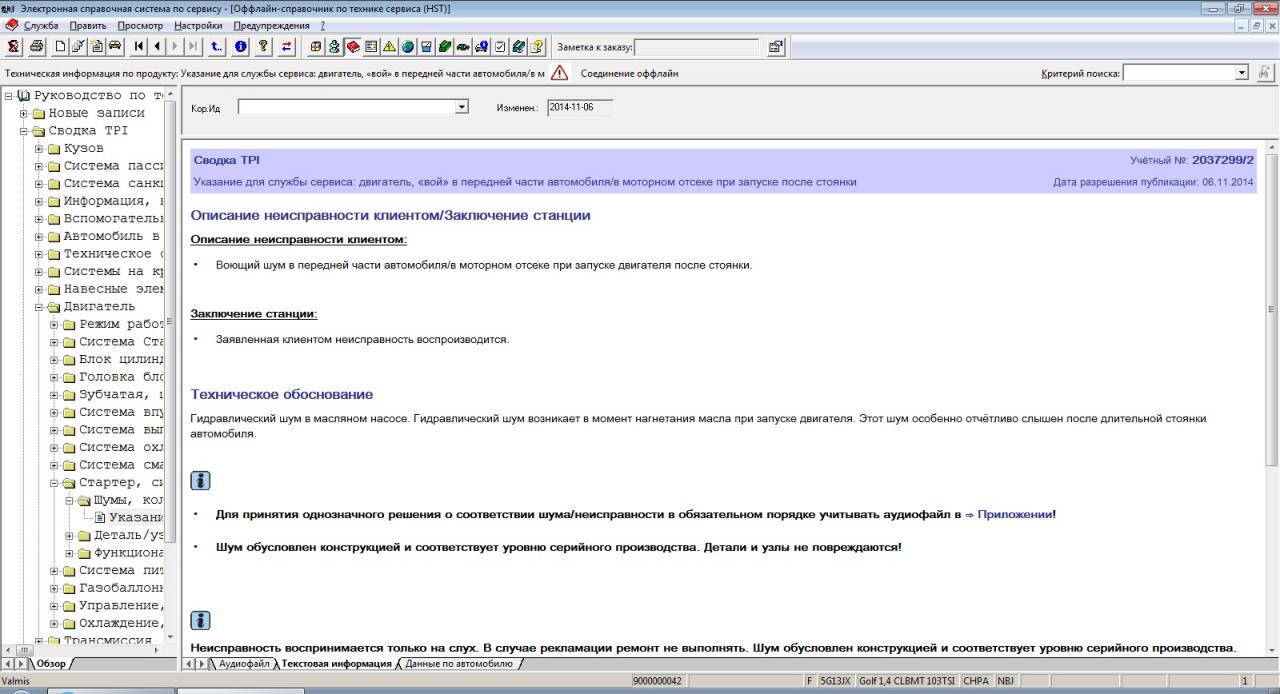Click the document area's vertical scrollbar
The height and width of the screenshot is (694, 1280).
click(x=1271, y=400)
